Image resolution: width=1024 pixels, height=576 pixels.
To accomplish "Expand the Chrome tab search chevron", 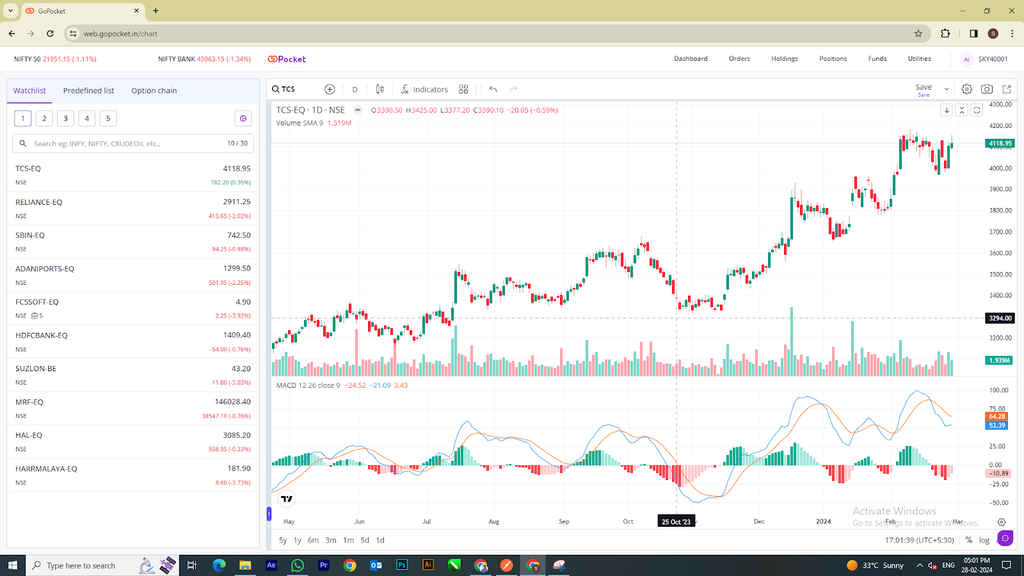I will [x=10, y=10].
